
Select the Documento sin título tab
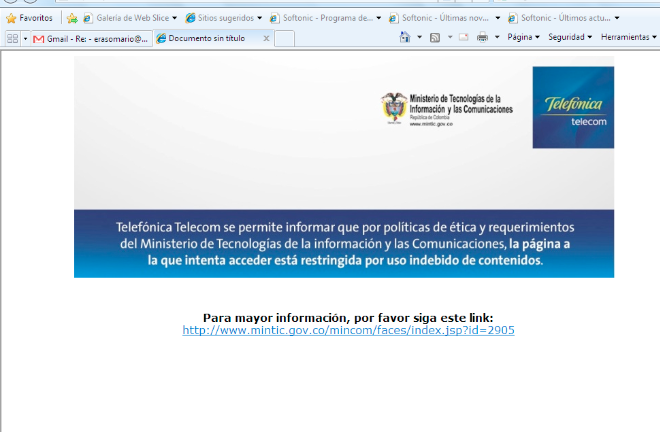[213, 38]
